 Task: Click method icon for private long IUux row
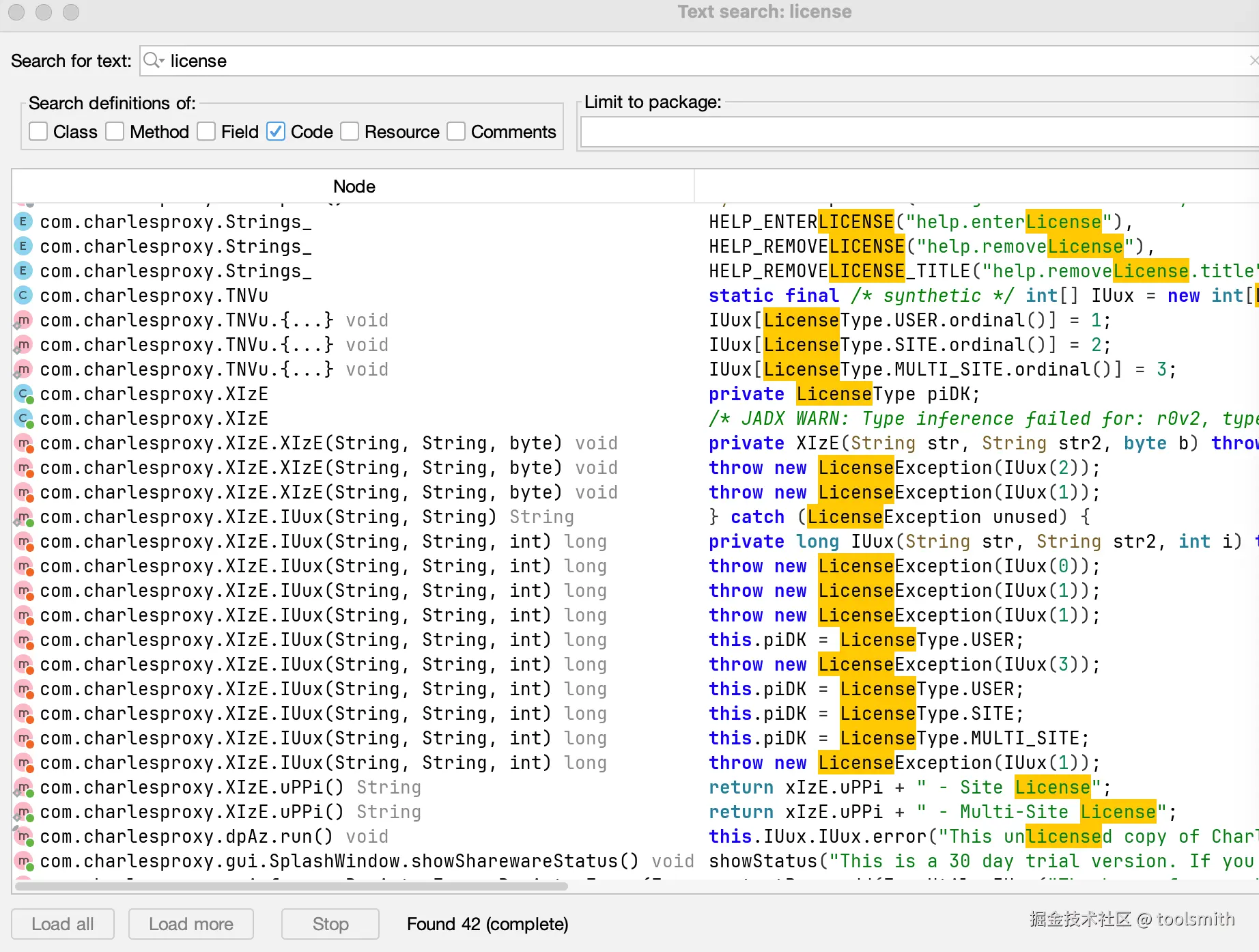(24, 541)
